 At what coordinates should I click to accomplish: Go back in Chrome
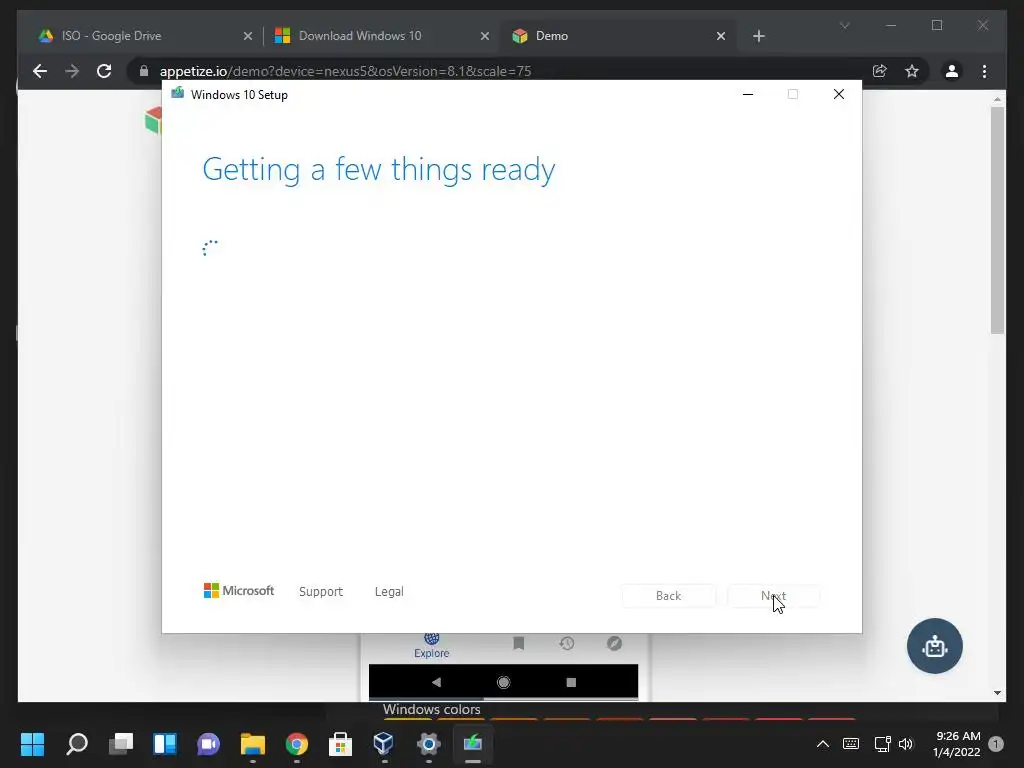(40, 71)
